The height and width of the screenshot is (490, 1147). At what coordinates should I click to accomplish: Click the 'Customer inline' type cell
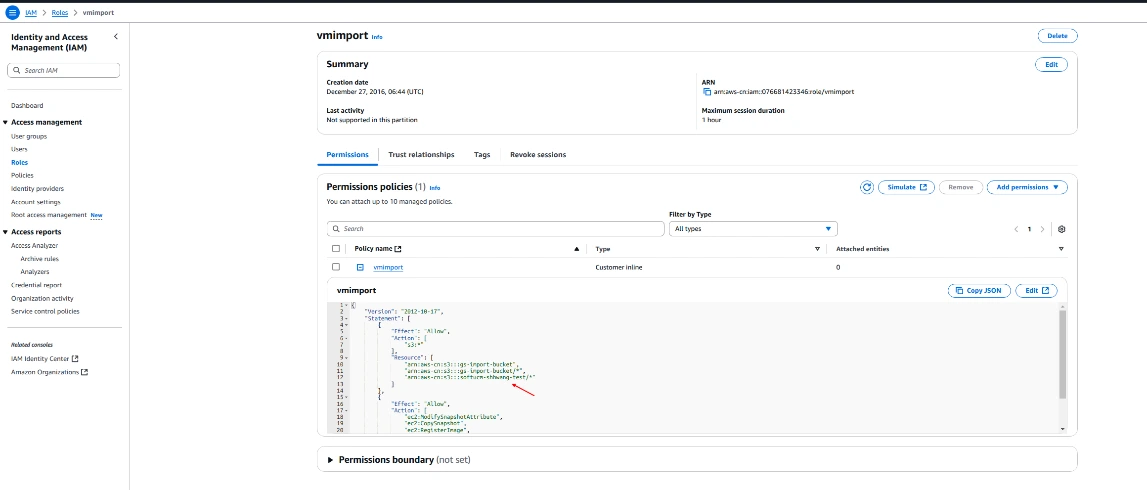619,268
